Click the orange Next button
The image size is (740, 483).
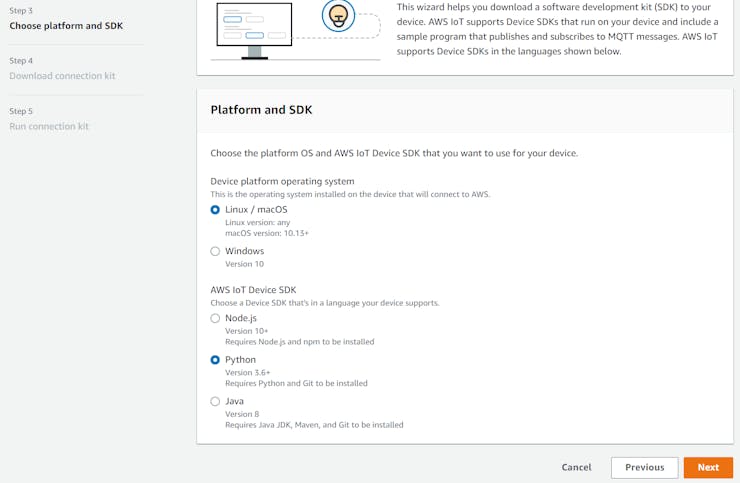coord(708,467)
